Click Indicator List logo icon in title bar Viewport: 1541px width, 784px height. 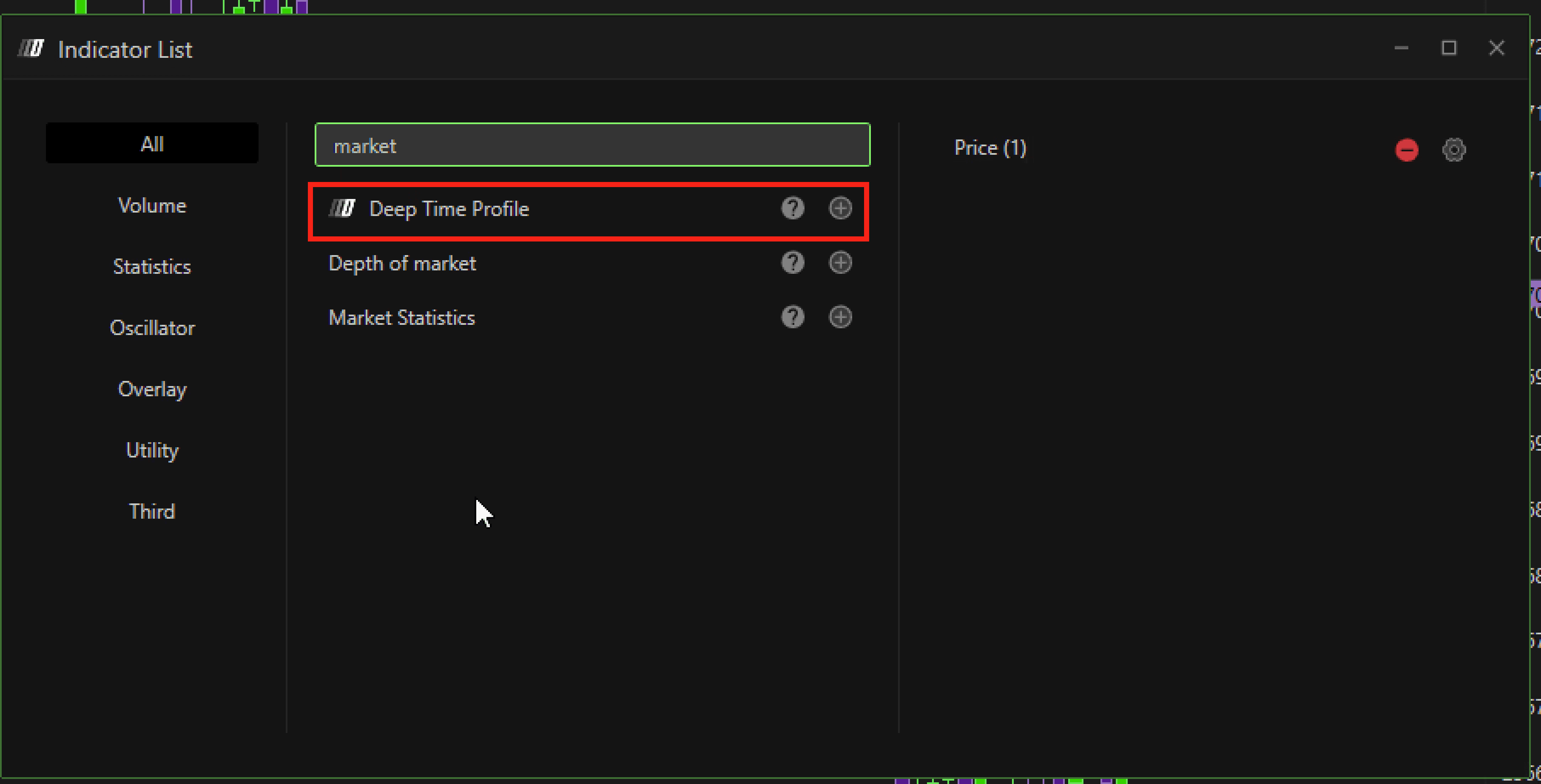[31, 48]
